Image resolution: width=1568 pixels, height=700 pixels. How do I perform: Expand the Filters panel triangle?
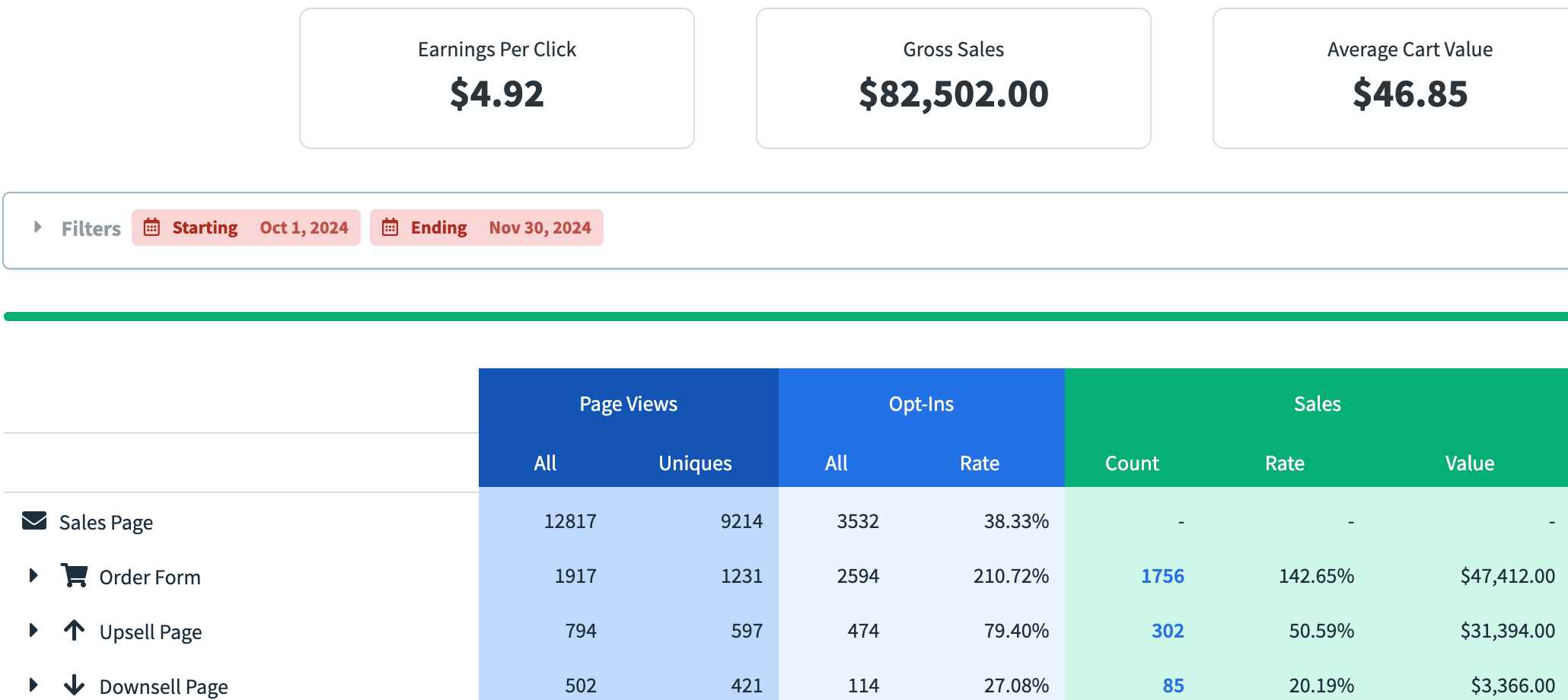[37, 228]
